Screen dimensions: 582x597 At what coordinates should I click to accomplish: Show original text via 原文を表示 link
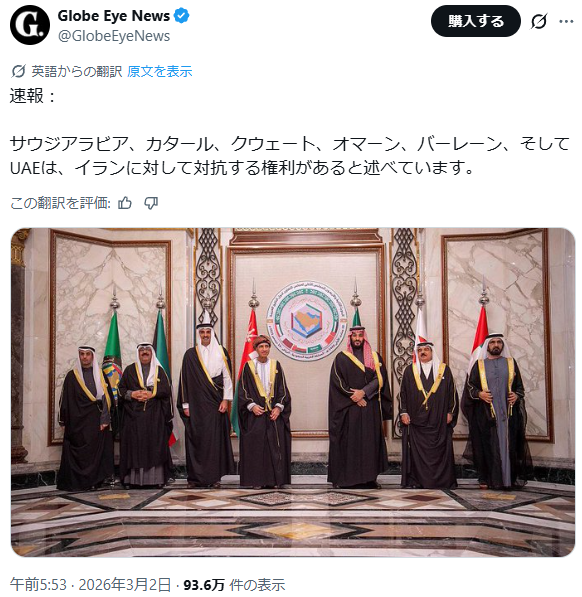pos(159,71)
